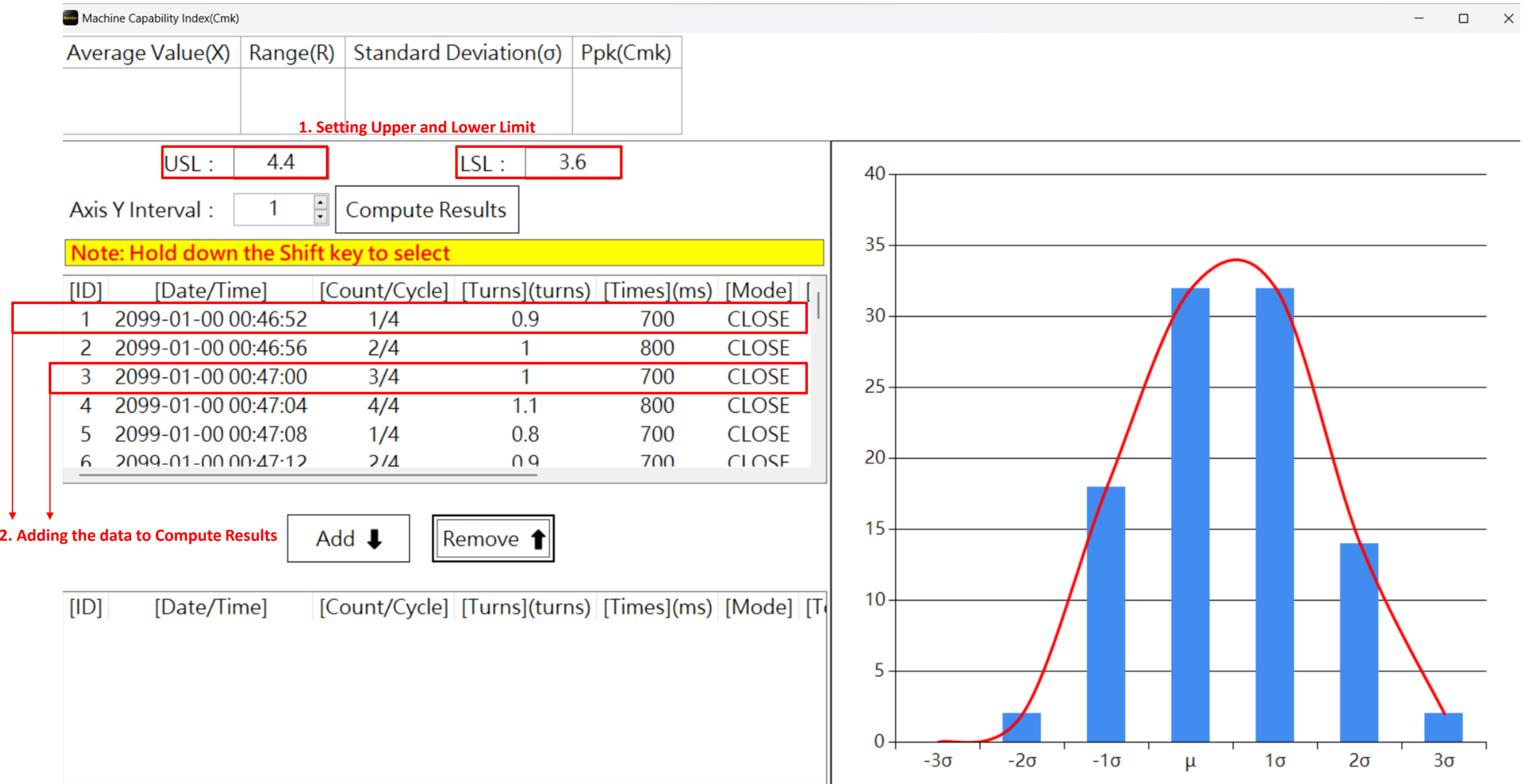
Task: Click the Axis Y Interval number field
Action: click(273, 209)
